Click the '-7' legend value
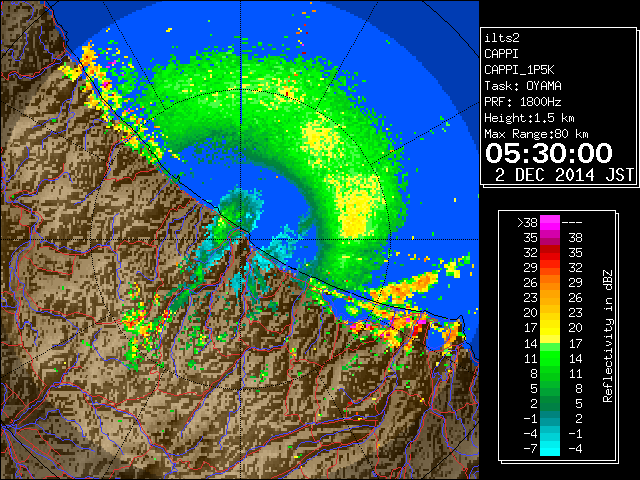Image resolution: width=640 pixels, height=480 pixels. pos(530,449)
